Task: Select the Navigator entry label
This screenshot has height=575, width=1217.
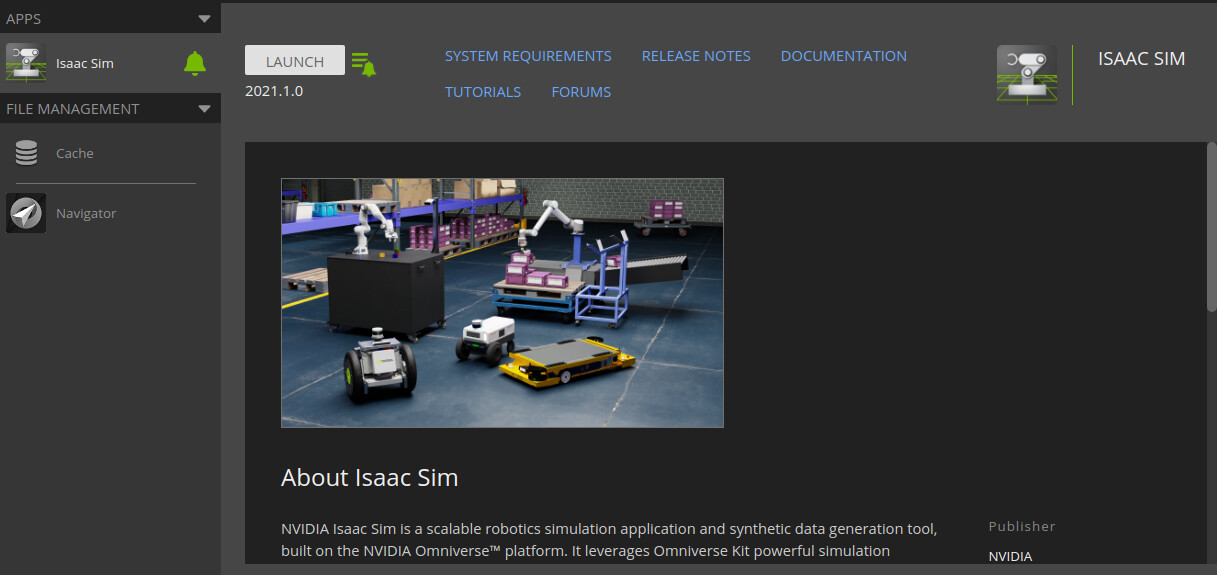Action: tap(86, 213)
